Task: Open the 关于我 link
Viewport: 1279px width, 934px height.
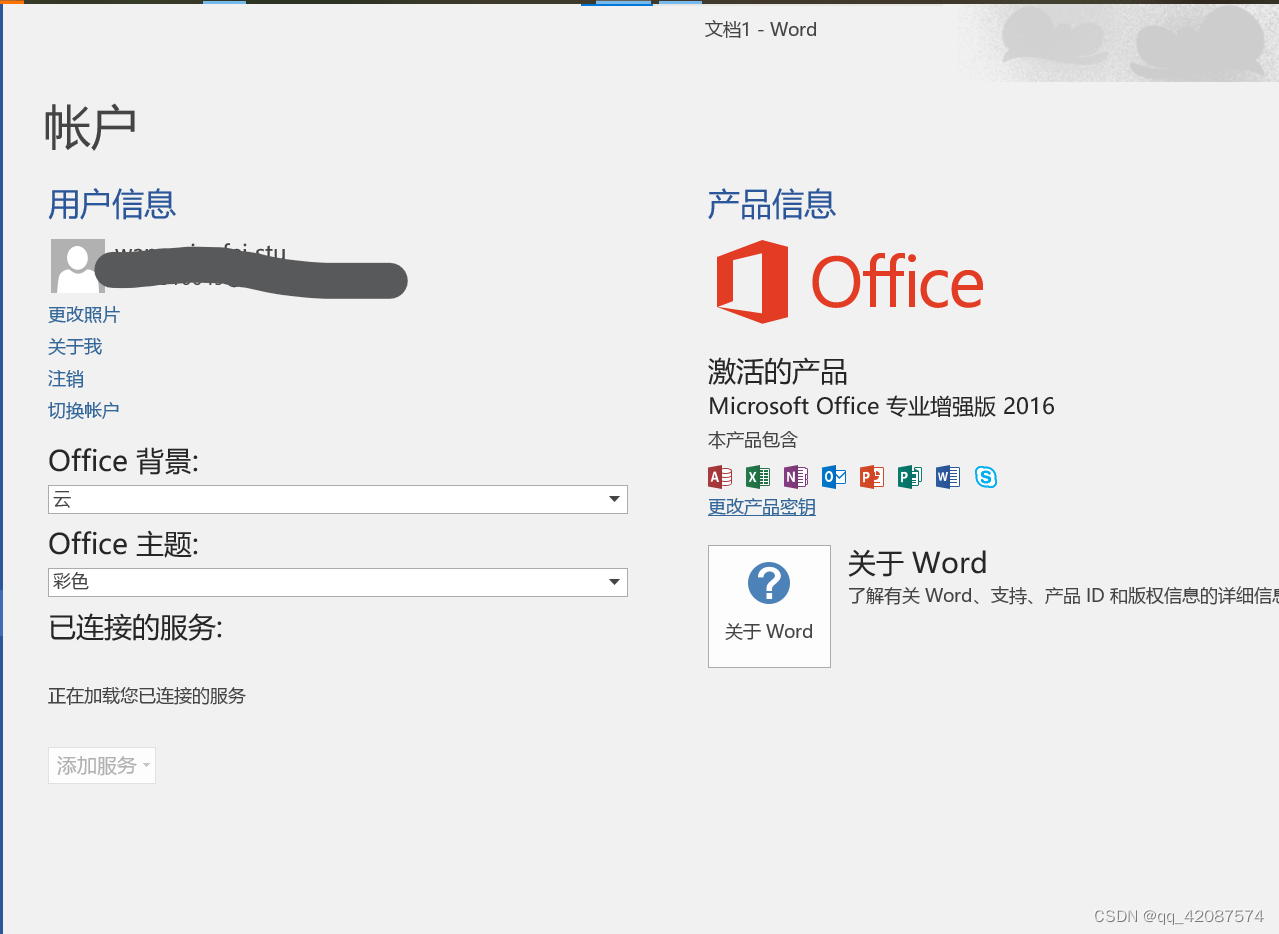Action: (75, 347)
